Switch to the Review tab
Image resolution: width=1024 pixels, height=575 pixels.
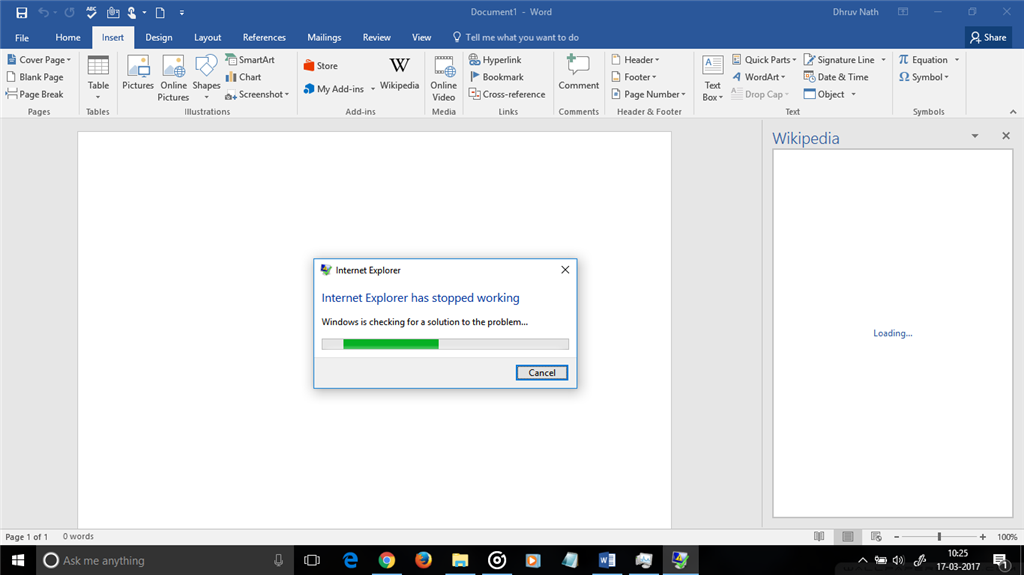pos(376,38)
